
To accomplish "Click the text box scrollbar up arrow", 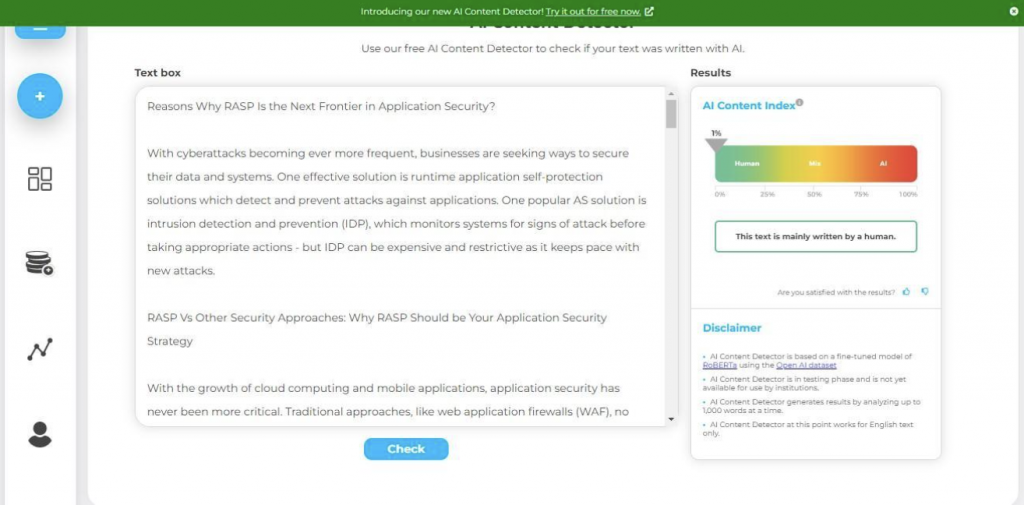I will 671,94.
